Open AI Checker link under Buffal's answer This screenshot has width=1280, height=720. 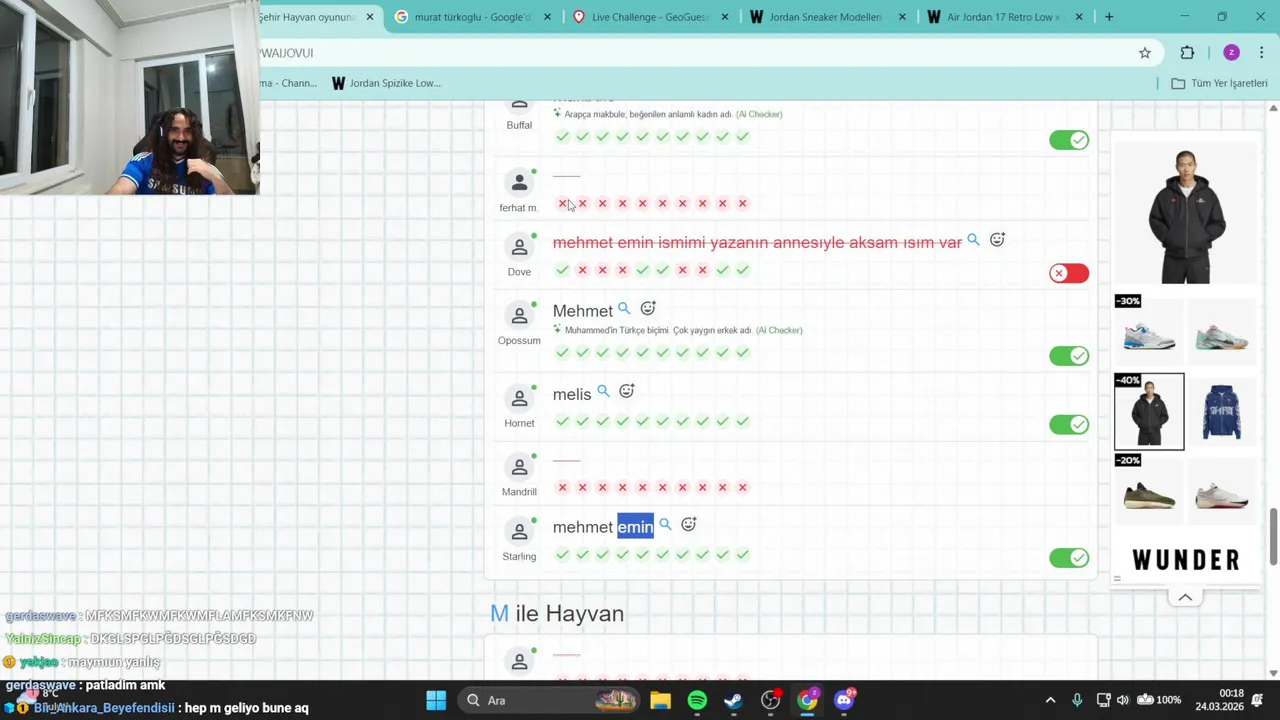pos(759,114)
